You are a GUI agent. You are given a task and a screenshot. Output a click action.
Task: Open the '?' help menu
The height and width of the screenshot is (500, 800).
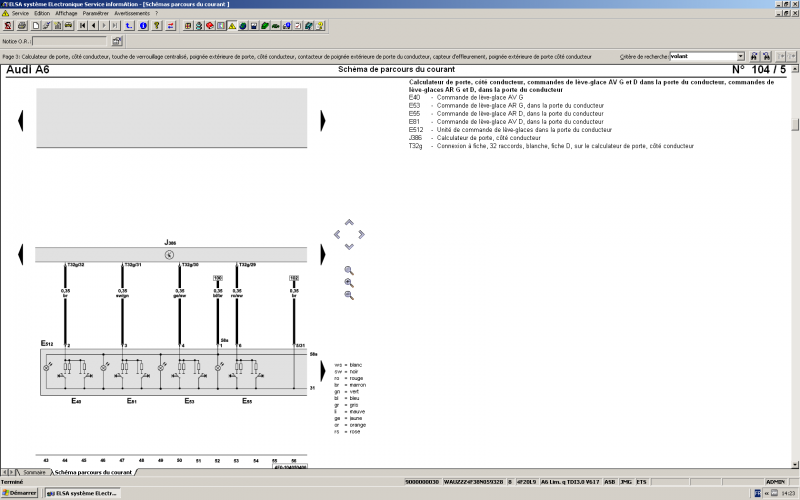[156, 13]
